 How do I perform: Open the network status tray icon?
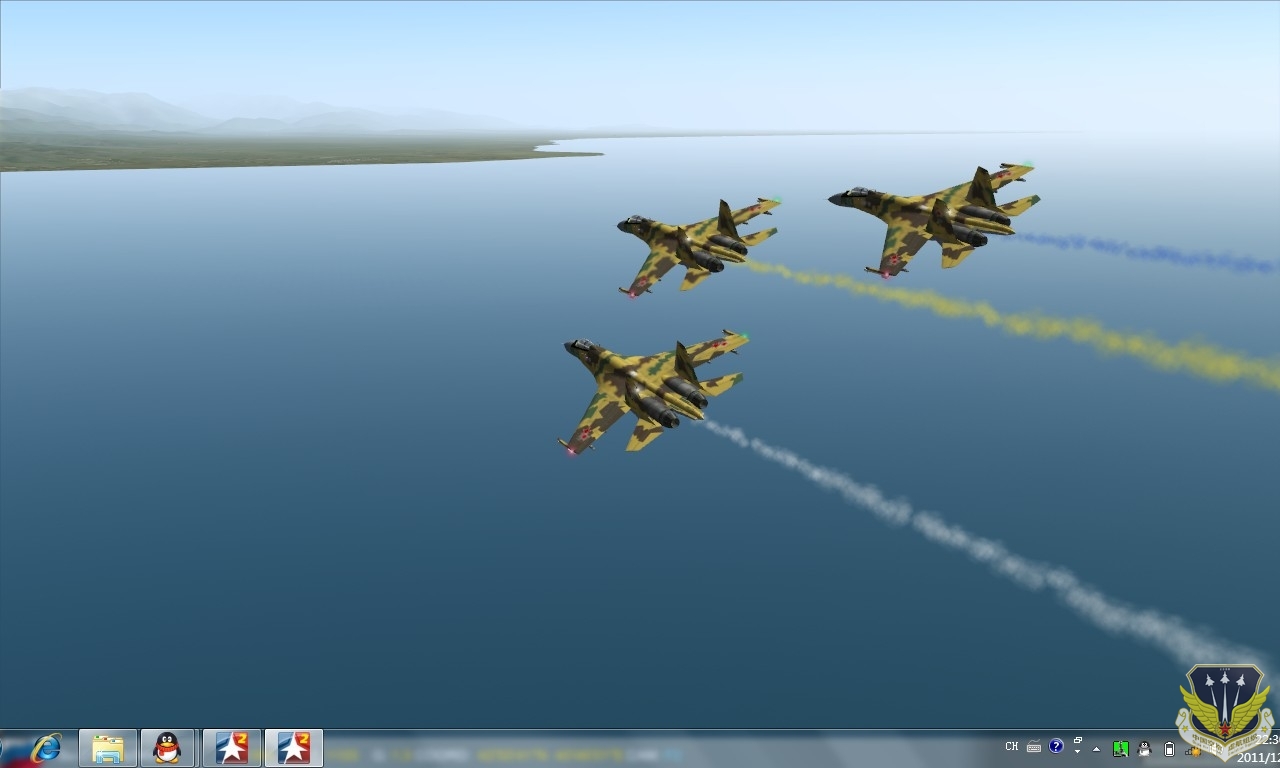[x=1192, y=748]
